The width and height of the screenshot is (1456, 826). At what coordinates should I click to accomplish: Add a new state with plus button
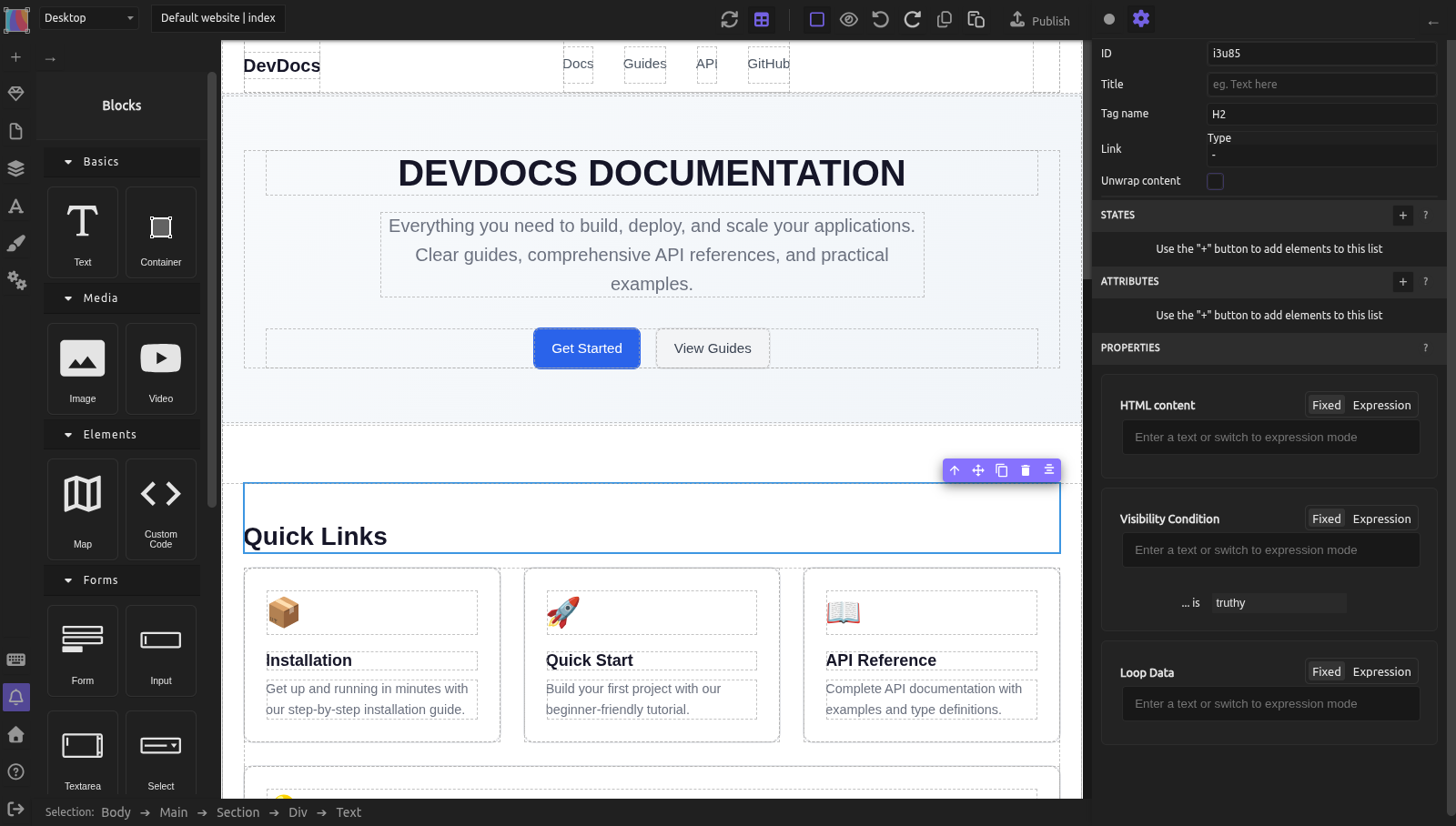[1403, 216]
